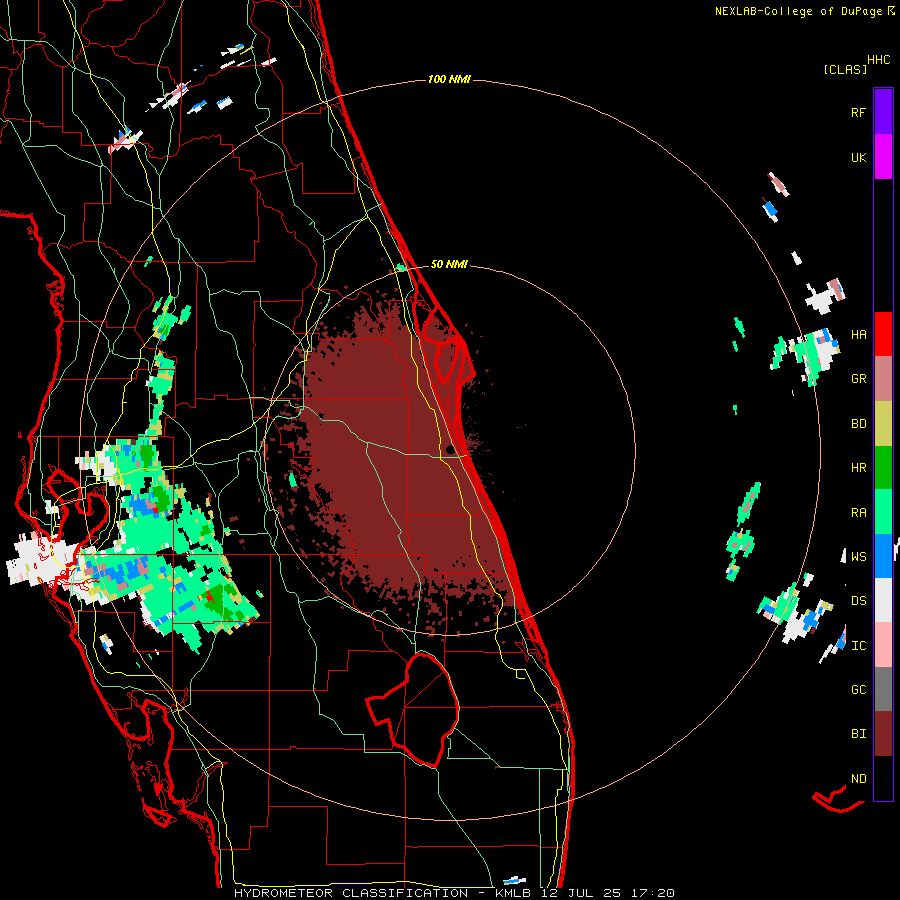900x900 pixels.
Task: Click the '[CLAS]' units label
Action: (845, 69)
